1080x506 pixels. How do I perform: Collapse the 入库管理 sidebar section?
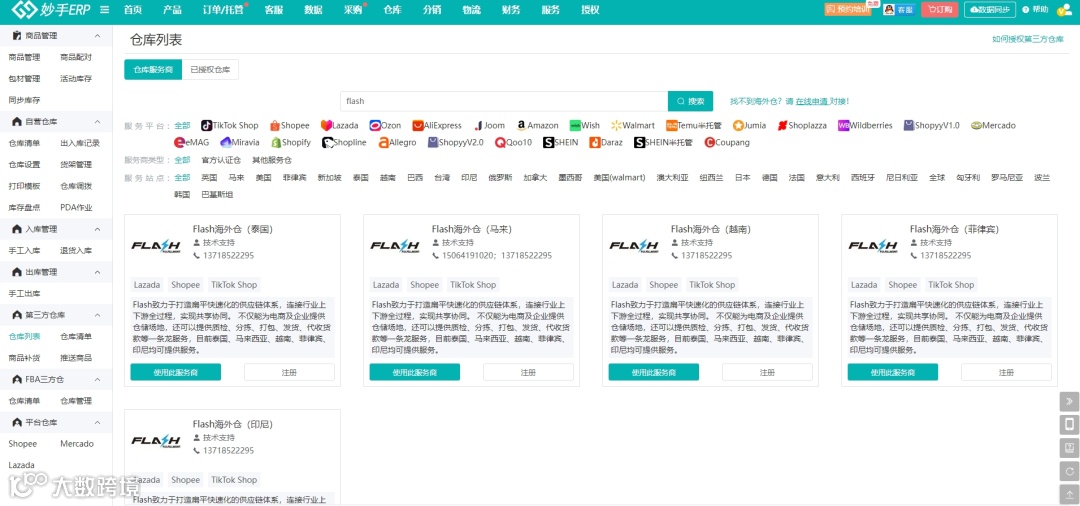pyautogui.click(x=97, y=229)
